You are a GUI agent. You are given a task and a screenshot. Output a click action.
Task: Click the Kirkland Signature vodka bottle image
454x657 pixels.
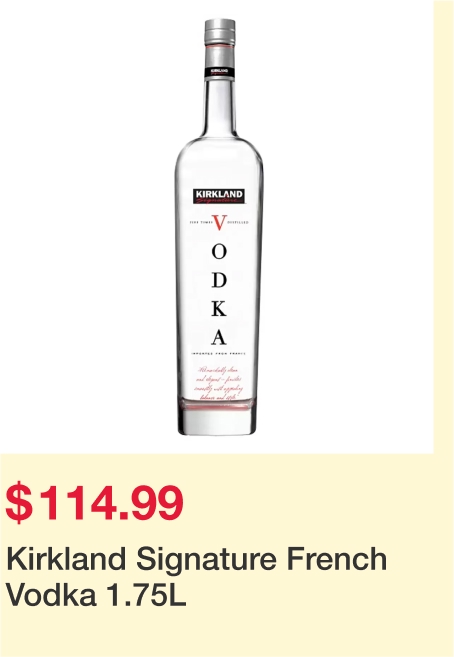(x=219, y=227)
